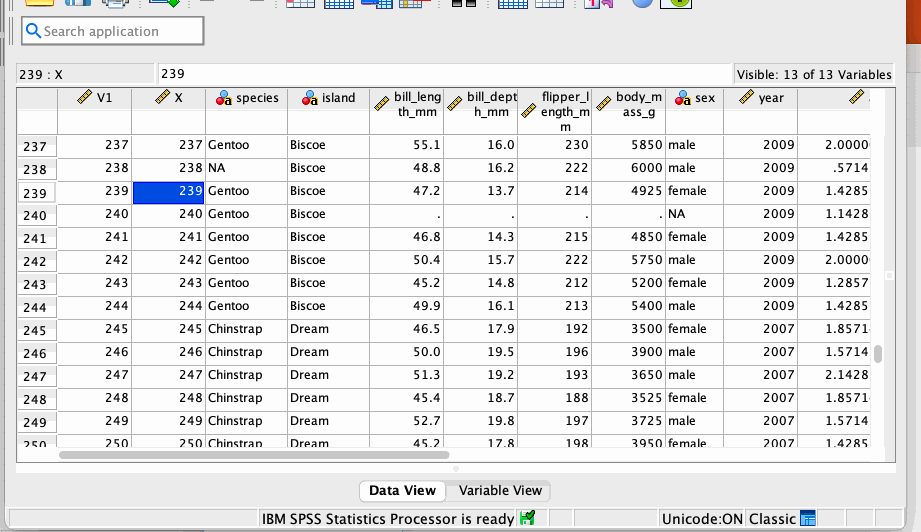Click the V1 scale ruler icon
This screenshot has height=532, width=921.
85,98
